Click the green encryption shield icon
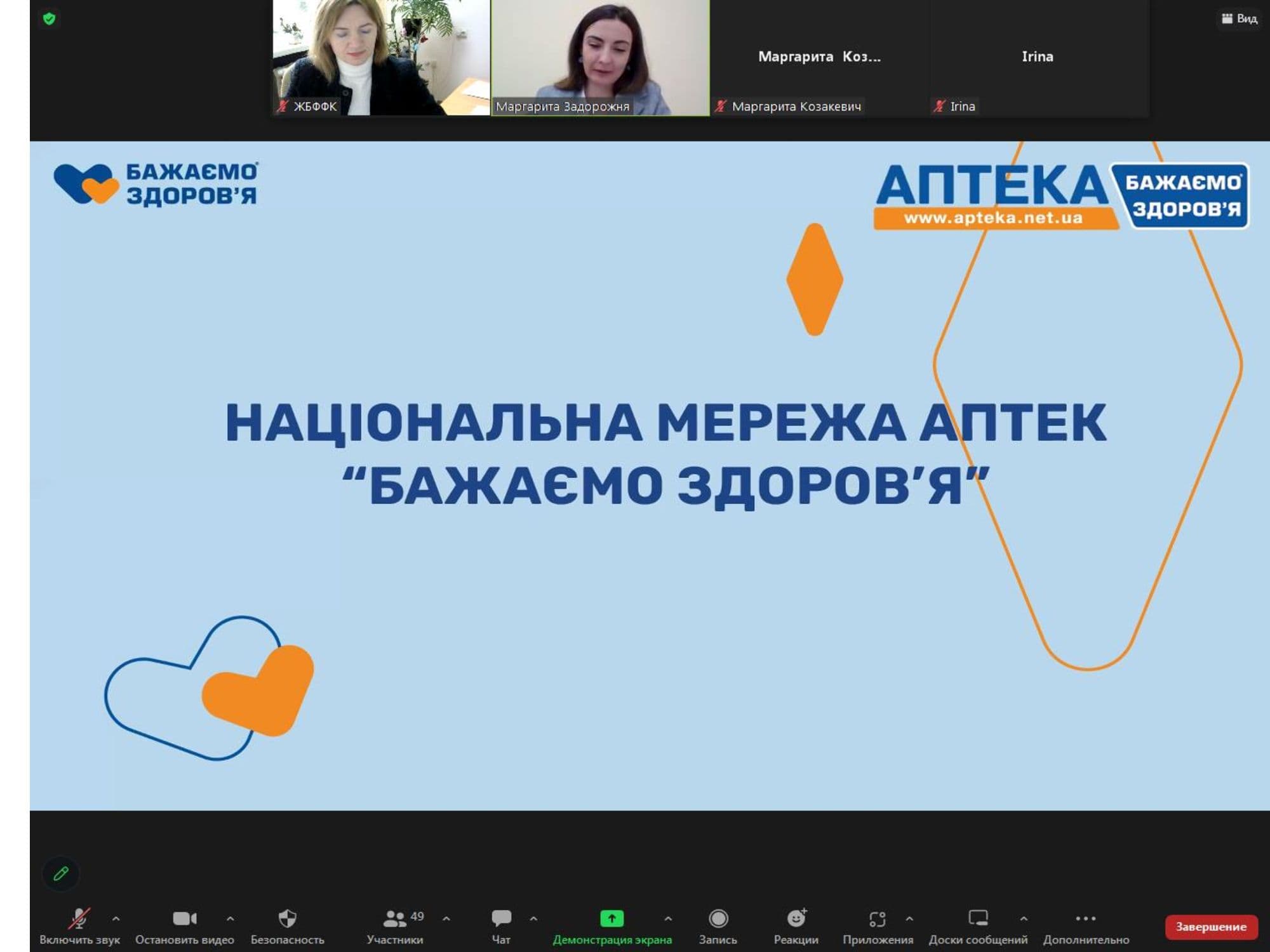 point(50,18)
